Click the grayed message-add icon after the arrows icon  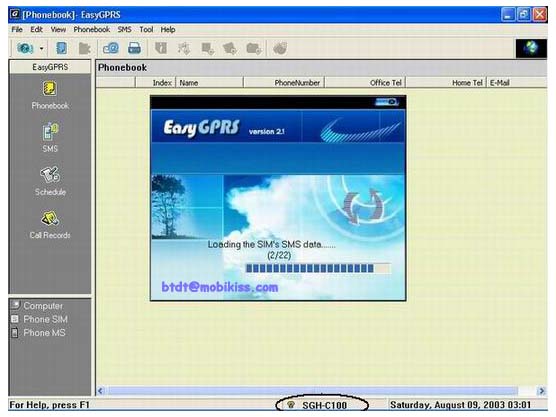coord(207,48)
